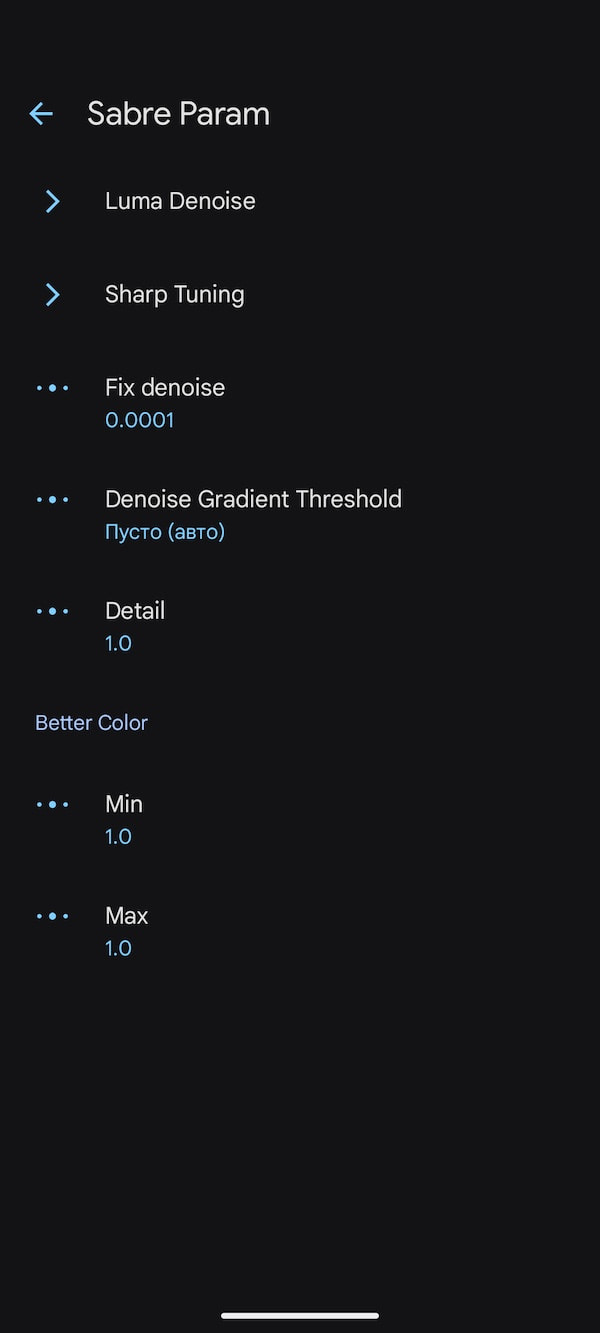This screenshot has width=600, height=1333.
Task: Click the Max setting's dotted icon
Action: pos(52,916)
